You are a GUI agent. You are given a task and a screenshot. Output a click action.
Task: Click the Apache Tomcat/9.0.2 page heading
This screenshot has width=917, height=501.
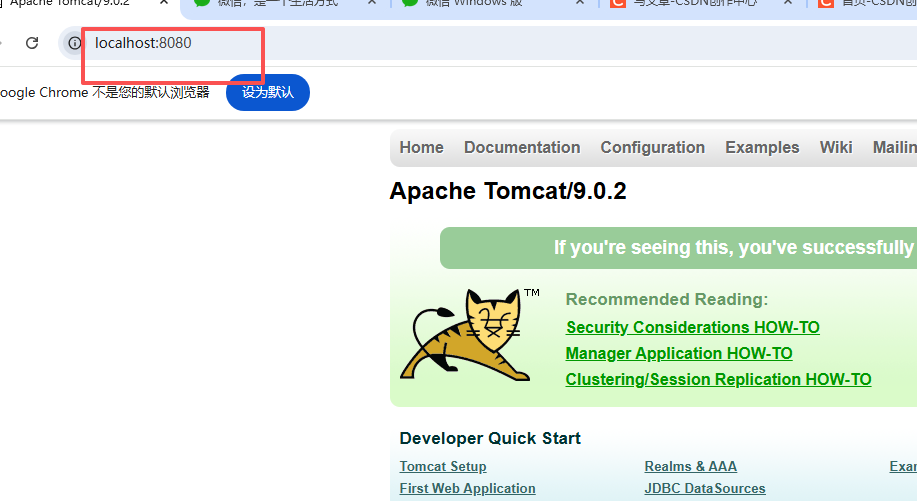pyautogui.click(x=508, y=191)
